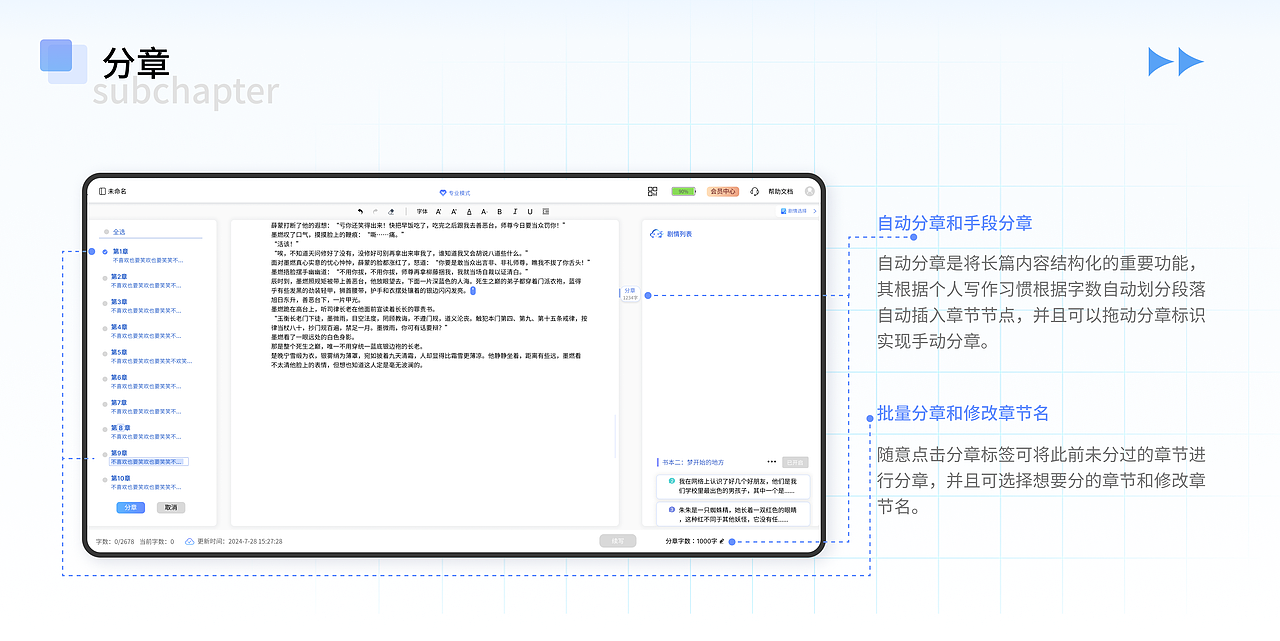Image resolution: width=1280 pixels, height=641 pixels.
Task: Click the 剧情列表 heading text
Action: [x=680, y=234]
